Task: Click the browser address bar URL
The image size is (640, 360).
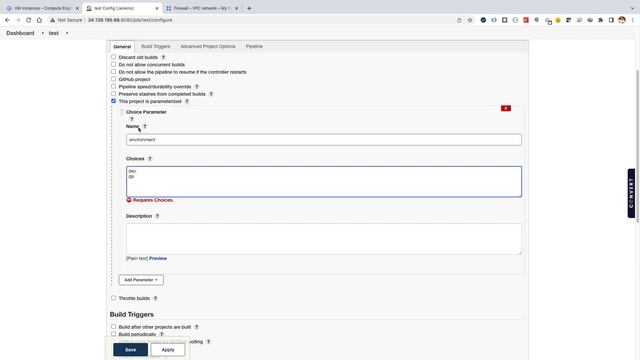Action: click(130, 20)
